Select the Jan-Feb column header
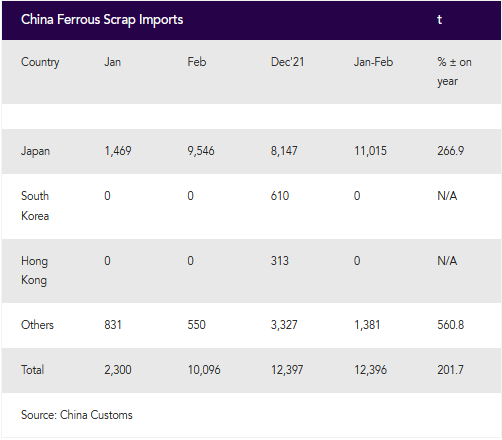The width and height of the screenshot is (502, 440). click(x=373, y=62)
